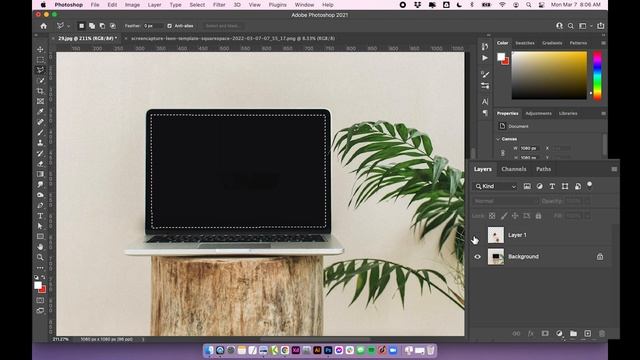Toggle filter for adjustment layers

click(x=540, y=186)
